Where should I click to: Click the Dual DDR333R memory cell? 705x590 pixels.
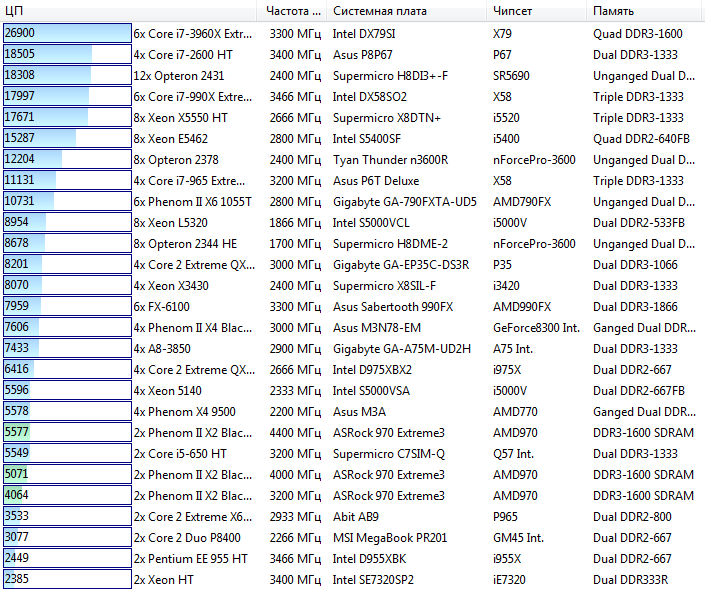[630, 580]
